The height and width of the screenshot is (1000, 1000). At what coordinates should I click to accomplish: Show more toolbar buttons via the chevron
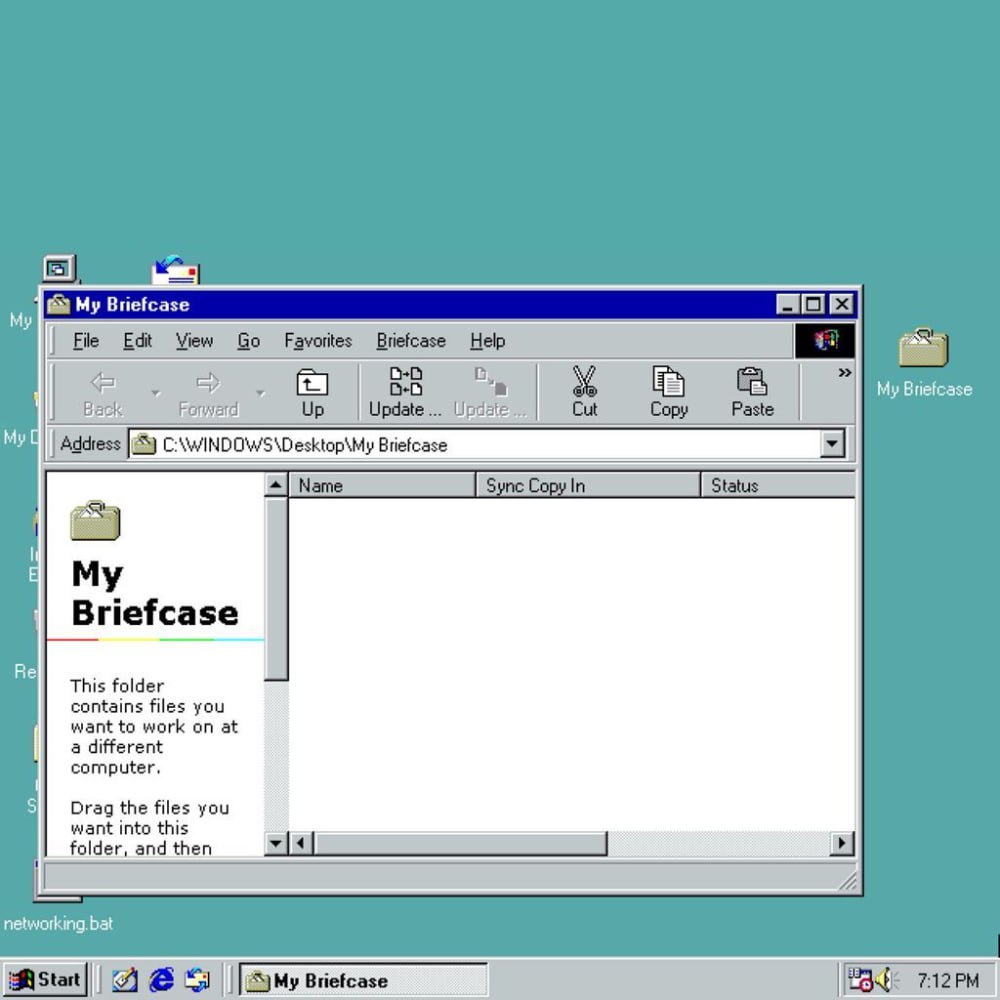click(844, 372)
